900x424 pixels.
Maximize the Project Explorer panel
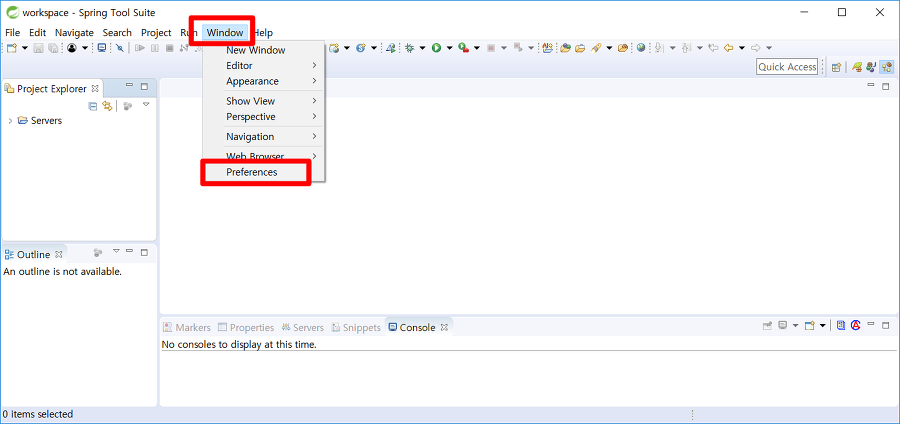pyautogui.click(x=144, y=87)
